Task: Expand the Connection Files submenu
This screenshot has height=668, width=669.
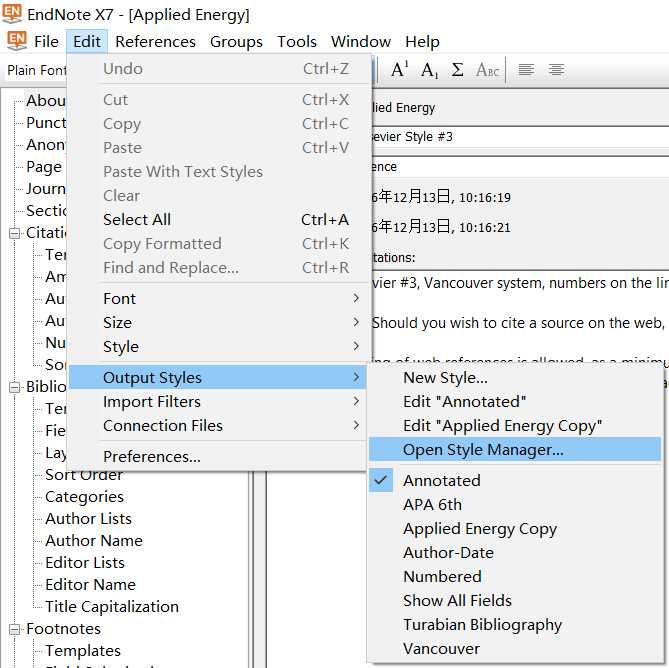Action: click(x=218, y=425)
